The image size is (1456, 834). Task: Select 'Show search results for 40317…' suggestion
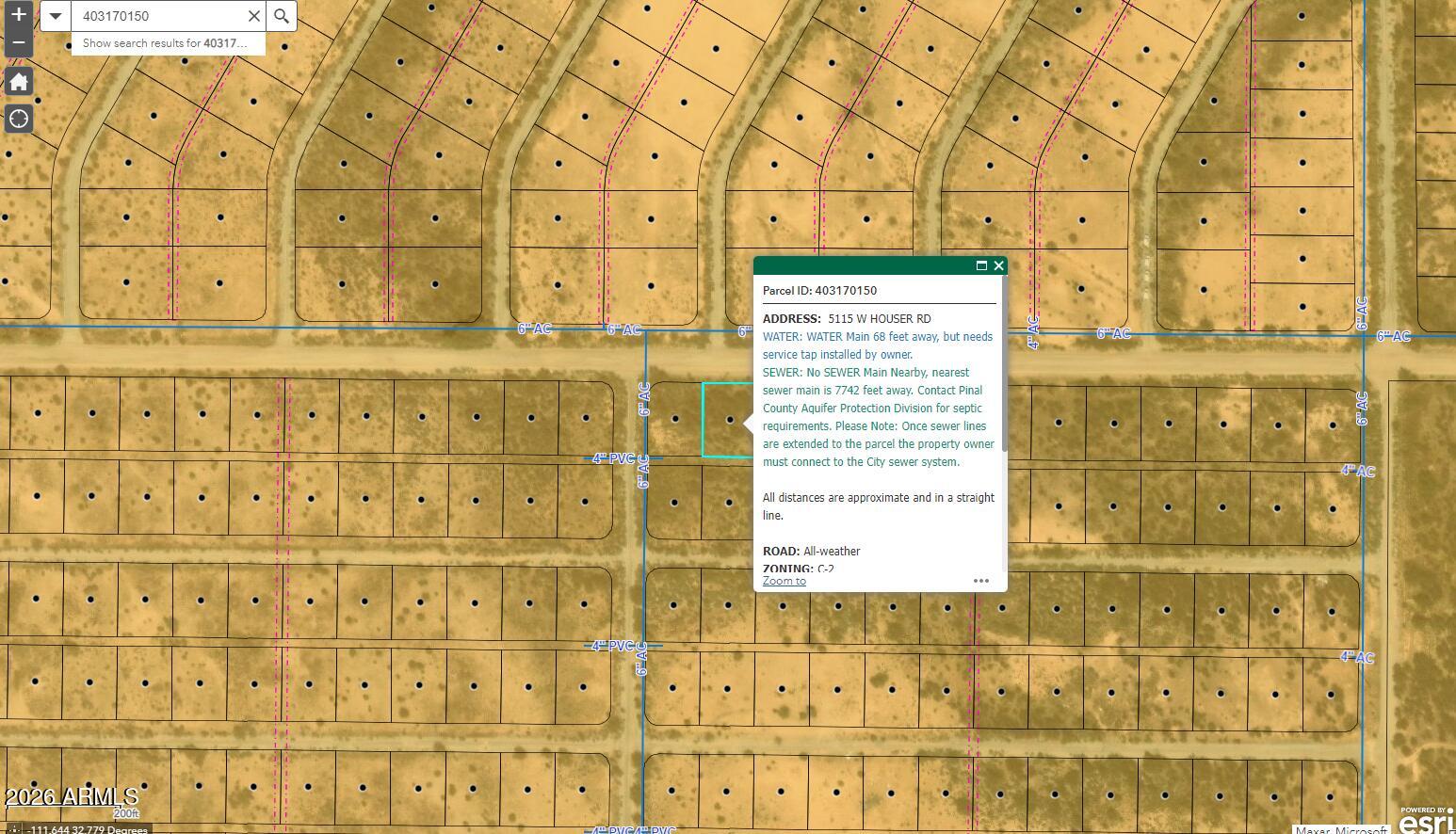(168, 43)
